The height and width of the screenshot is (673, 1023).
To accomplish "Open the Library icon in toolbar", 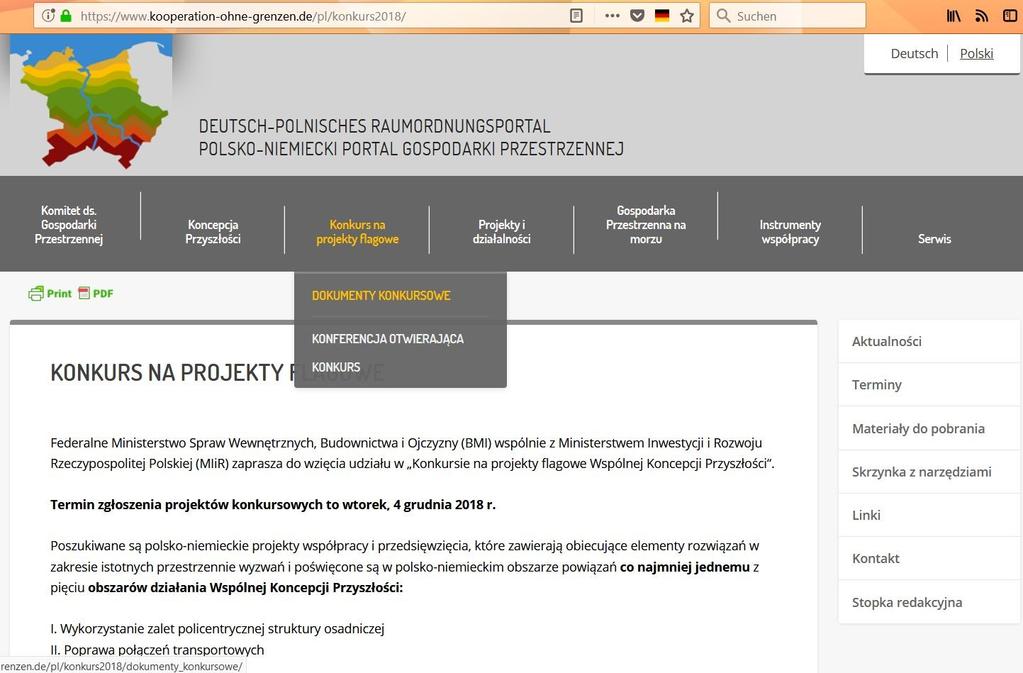I will point(954,16).
